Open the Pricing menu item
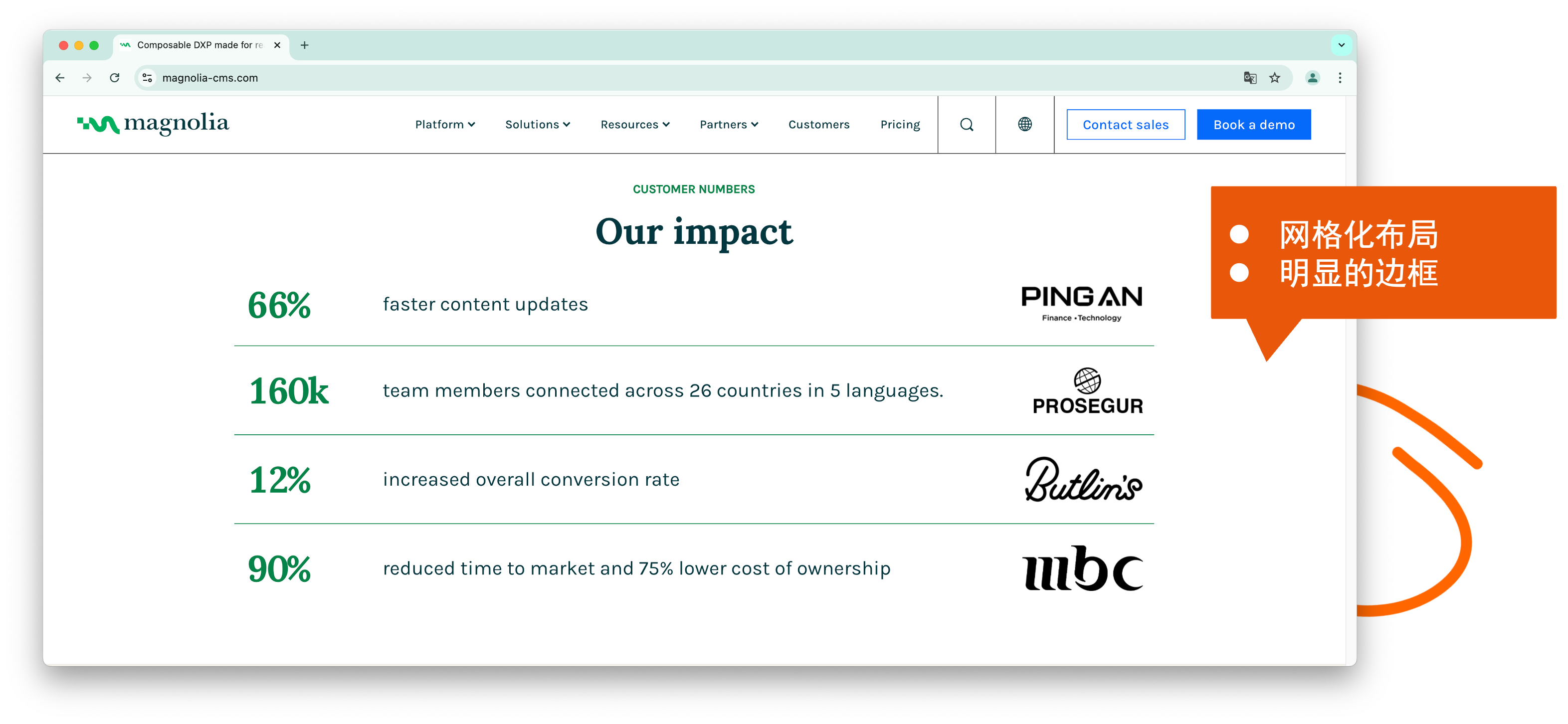 [900, 124]
